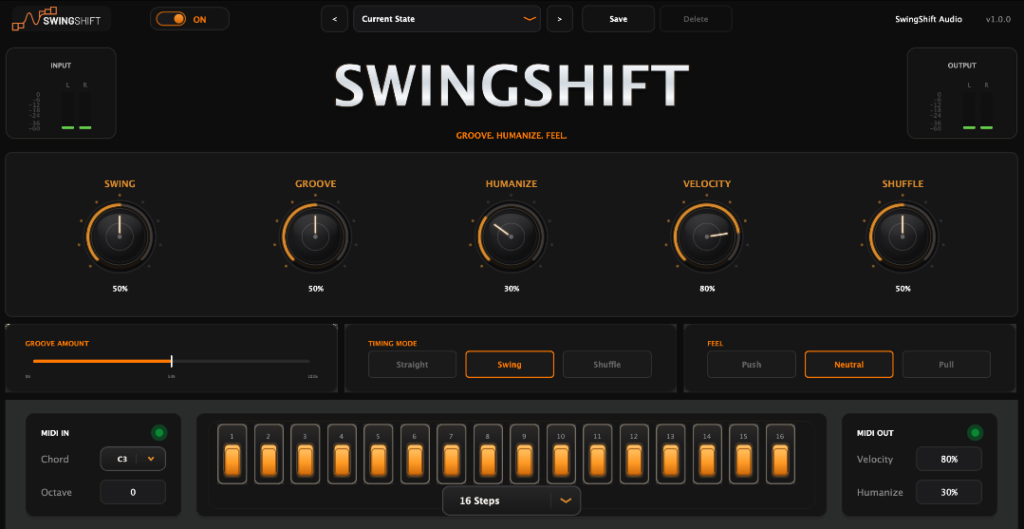Screen dimensions: 1024x529
Task: Toggle step 13 in the sequencer
Action: pyautogui.click(x=671, y=454)
